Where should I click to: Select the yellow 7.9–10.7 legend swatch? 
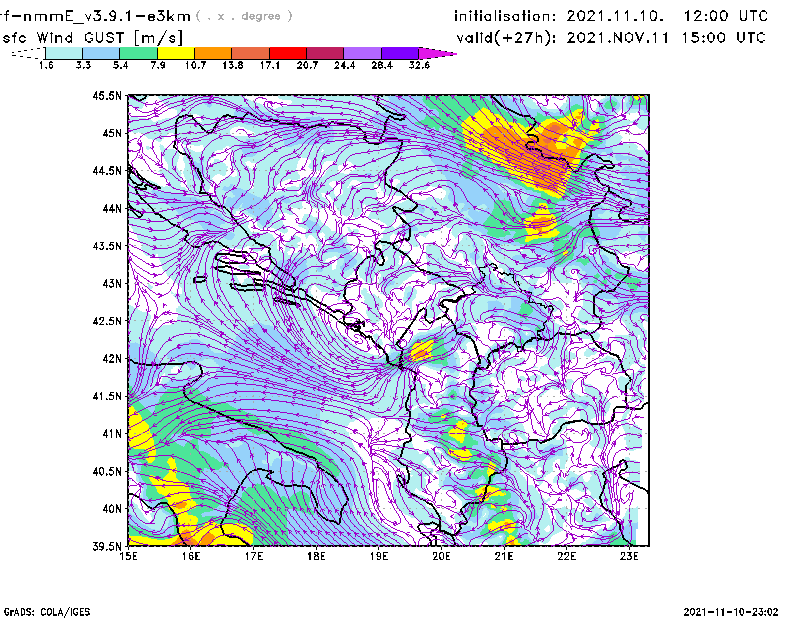pyautogui.click(x=176, y=53)
